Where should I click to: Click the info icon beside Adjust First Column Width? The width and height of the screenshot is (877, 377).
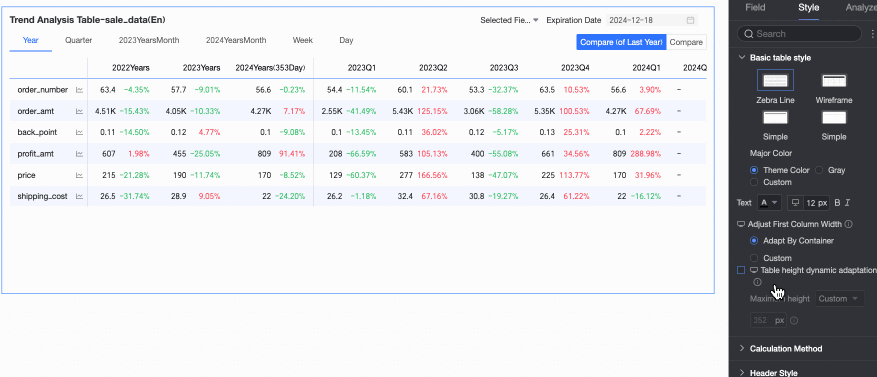[x=848, y=224]
